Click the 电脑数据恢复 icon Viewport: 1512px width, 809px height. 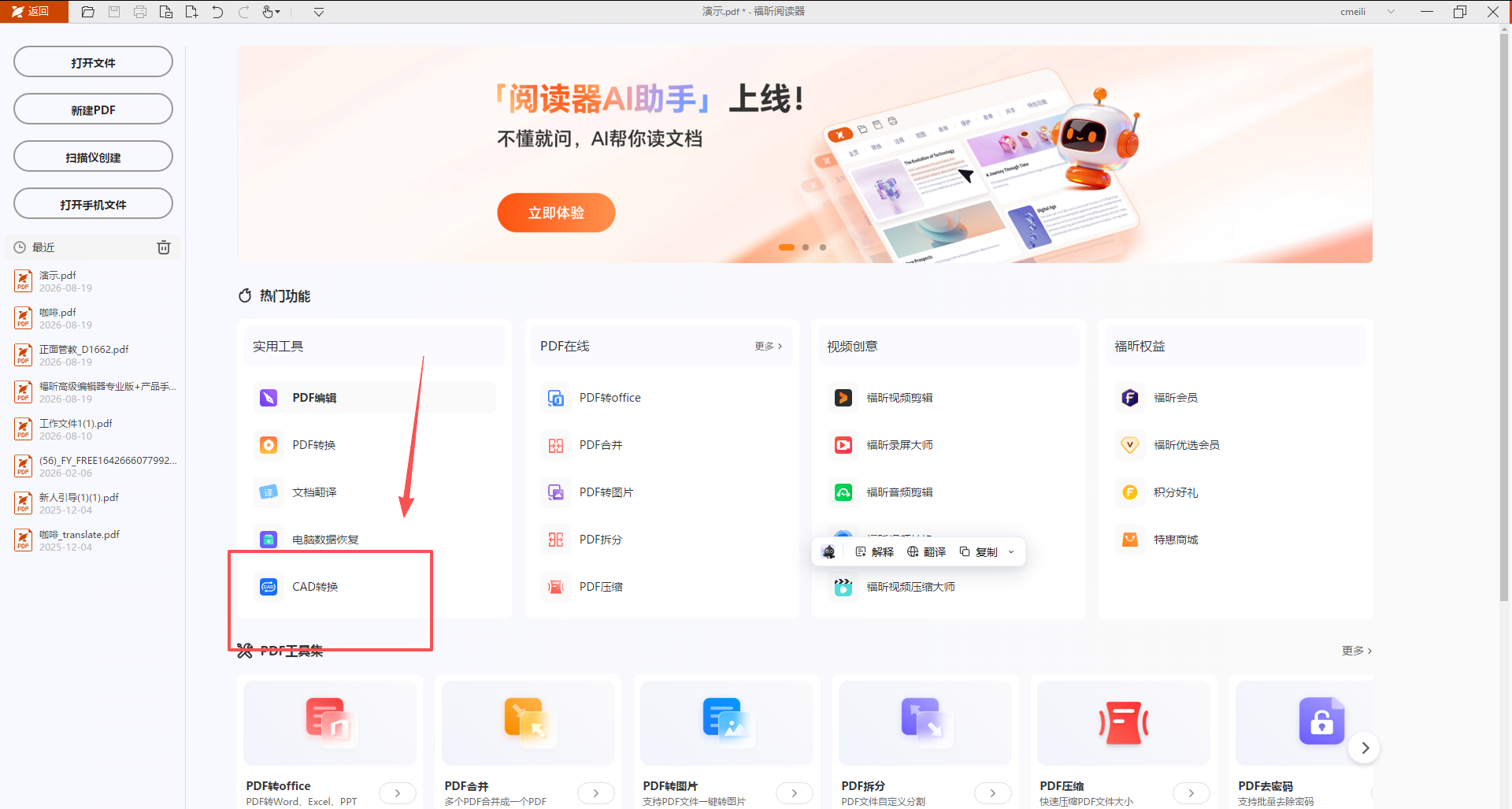tap(269, 540)
